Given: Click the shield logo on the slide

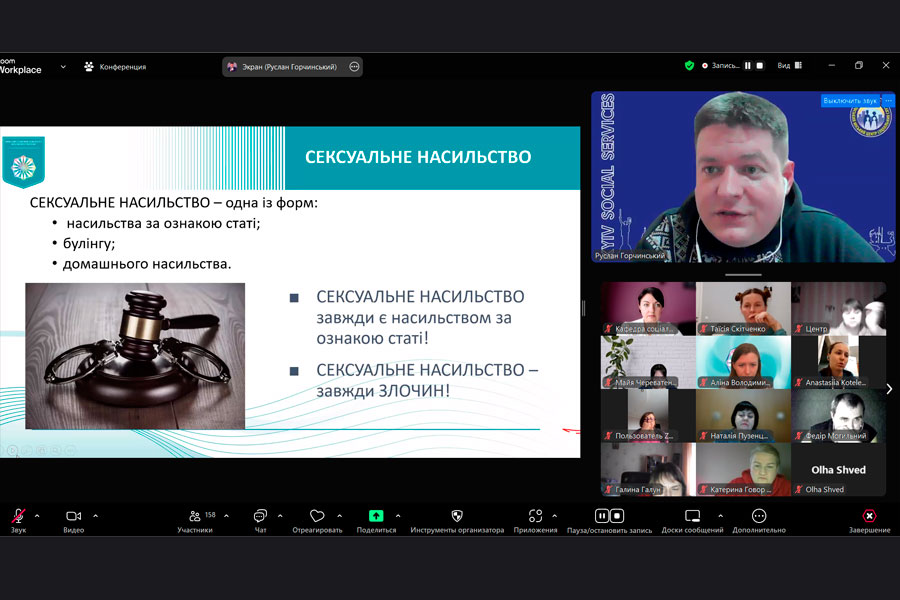Looking at the screenshot, I should [x=24, y=162].
